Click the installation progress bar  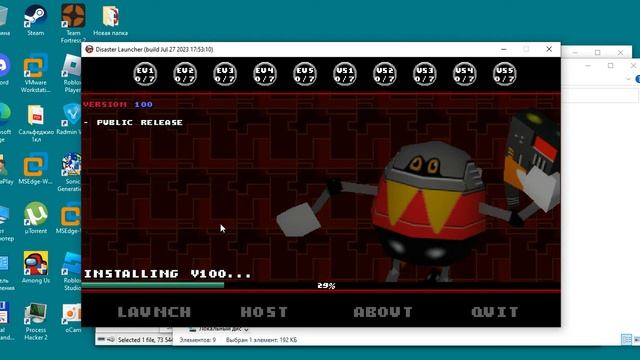click(x=321, y=286)
